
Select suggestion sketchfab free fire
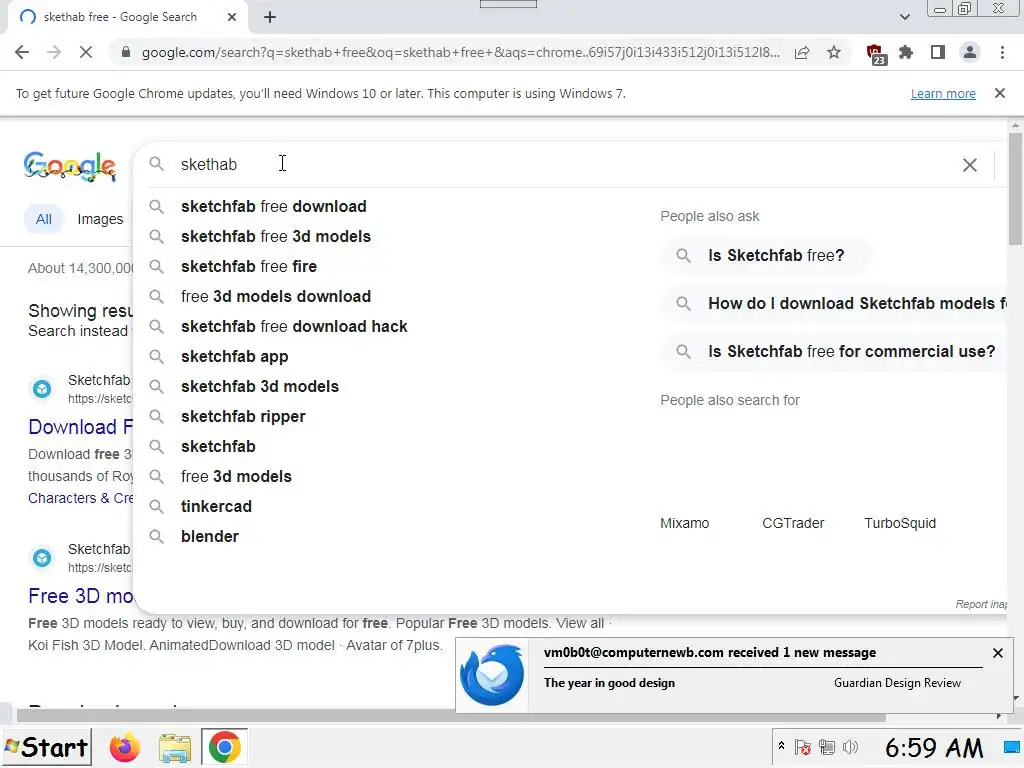pos(392,266)
